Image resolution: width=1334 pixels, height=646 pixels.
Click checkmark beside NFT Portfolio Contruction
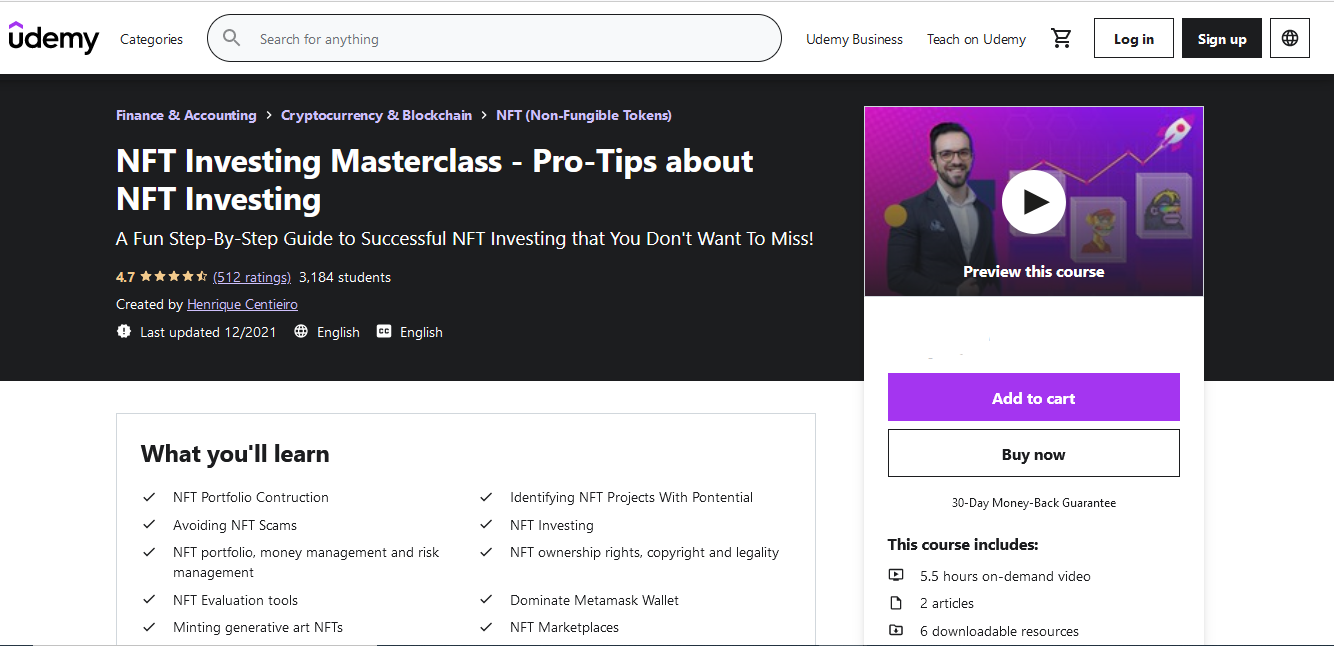coord(149,497)
